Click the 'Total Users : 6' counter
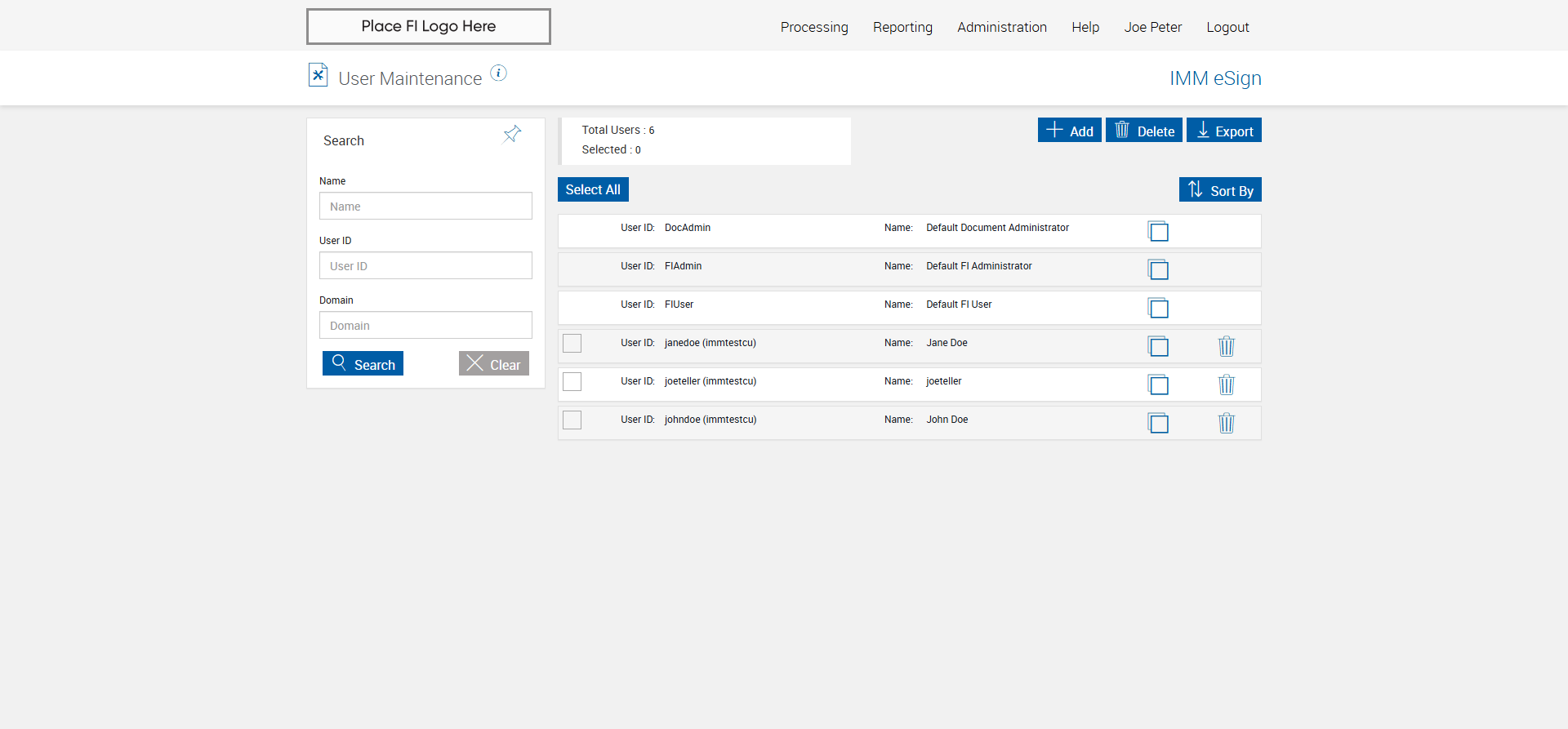Viewport: 1568px width, 729px height. tap(618, 130)
